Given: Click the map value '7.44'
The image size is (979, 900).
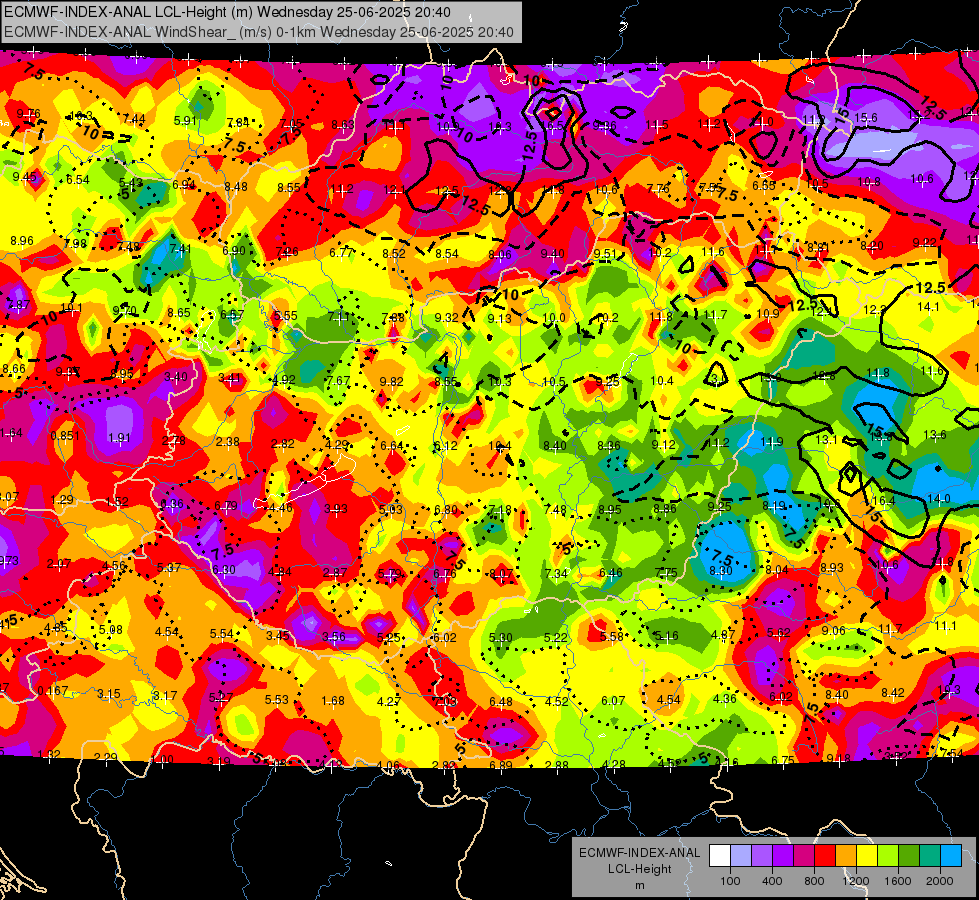Looking at the screenshot, I should coord(134,119).
